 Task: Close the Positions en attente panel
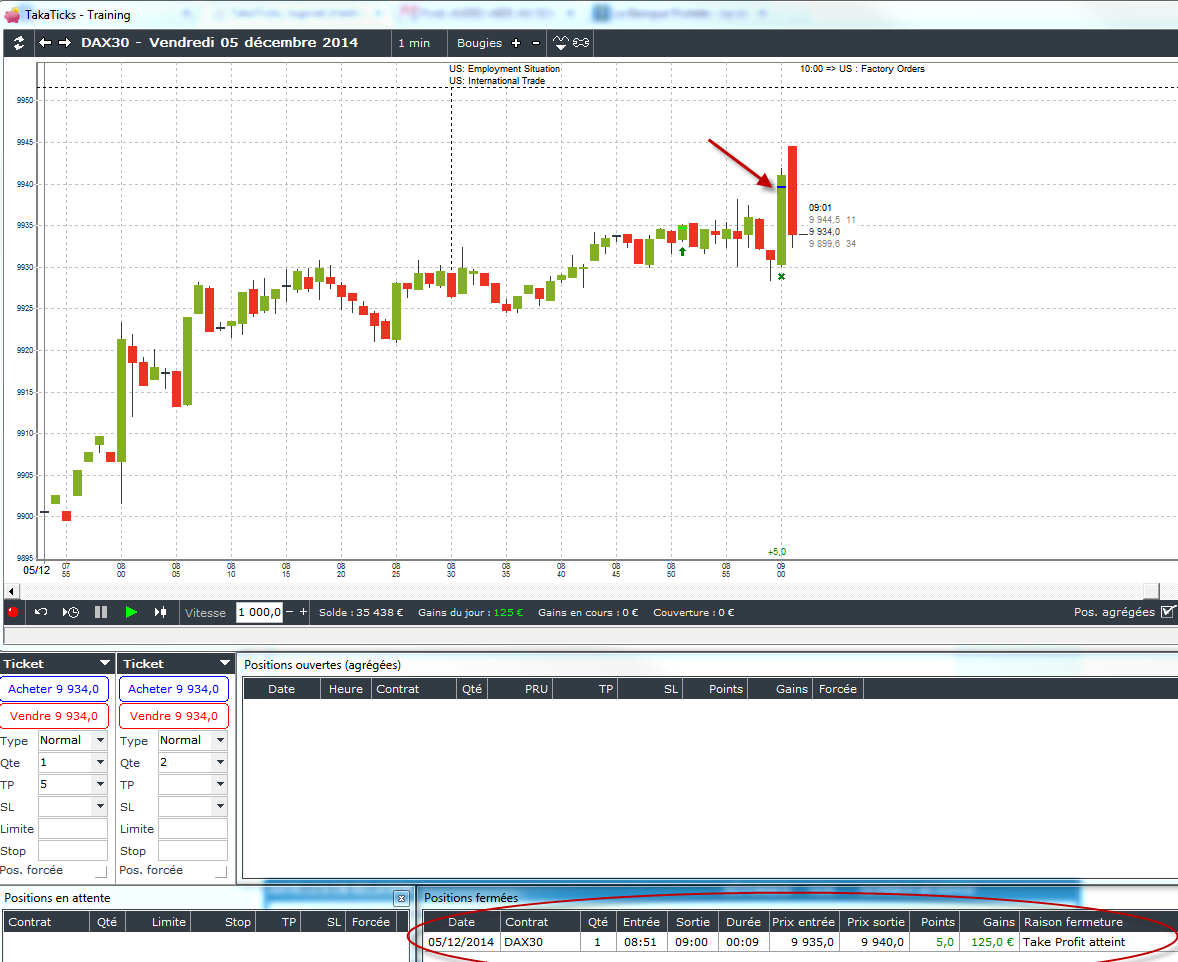tap(401, 898)
